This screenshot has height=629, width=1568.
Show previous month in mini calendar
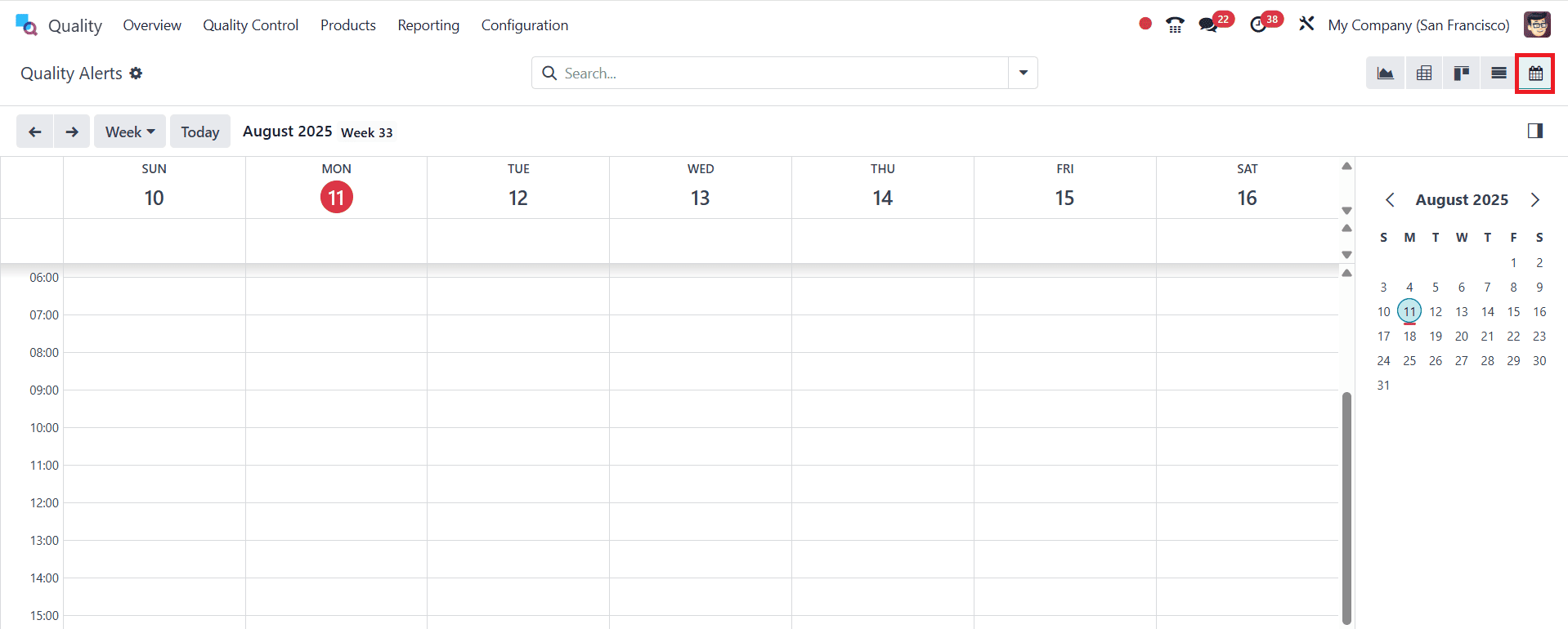point(1390,200)
